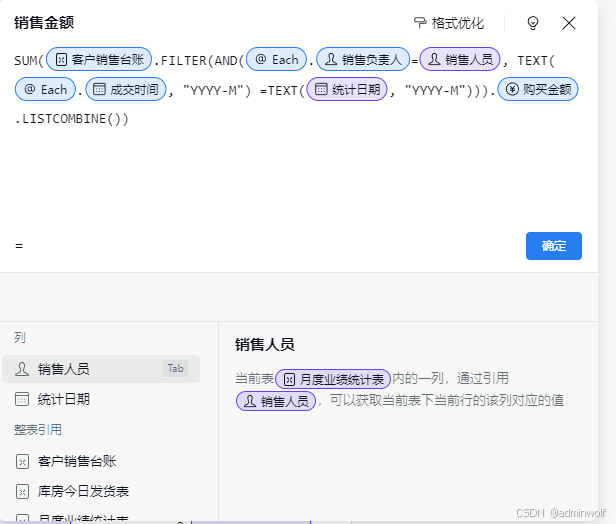Viewport: 616px width, 524px height.
Task: Click the 销售金额 dialog title
Action: tap(44, 23)
